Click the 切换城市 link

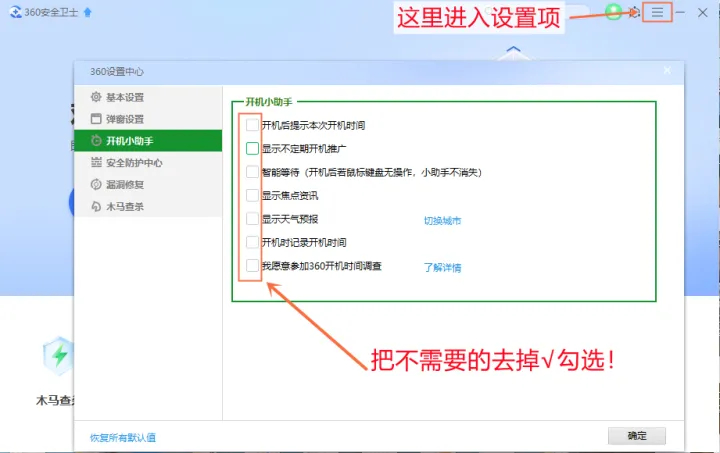(442, 220)
